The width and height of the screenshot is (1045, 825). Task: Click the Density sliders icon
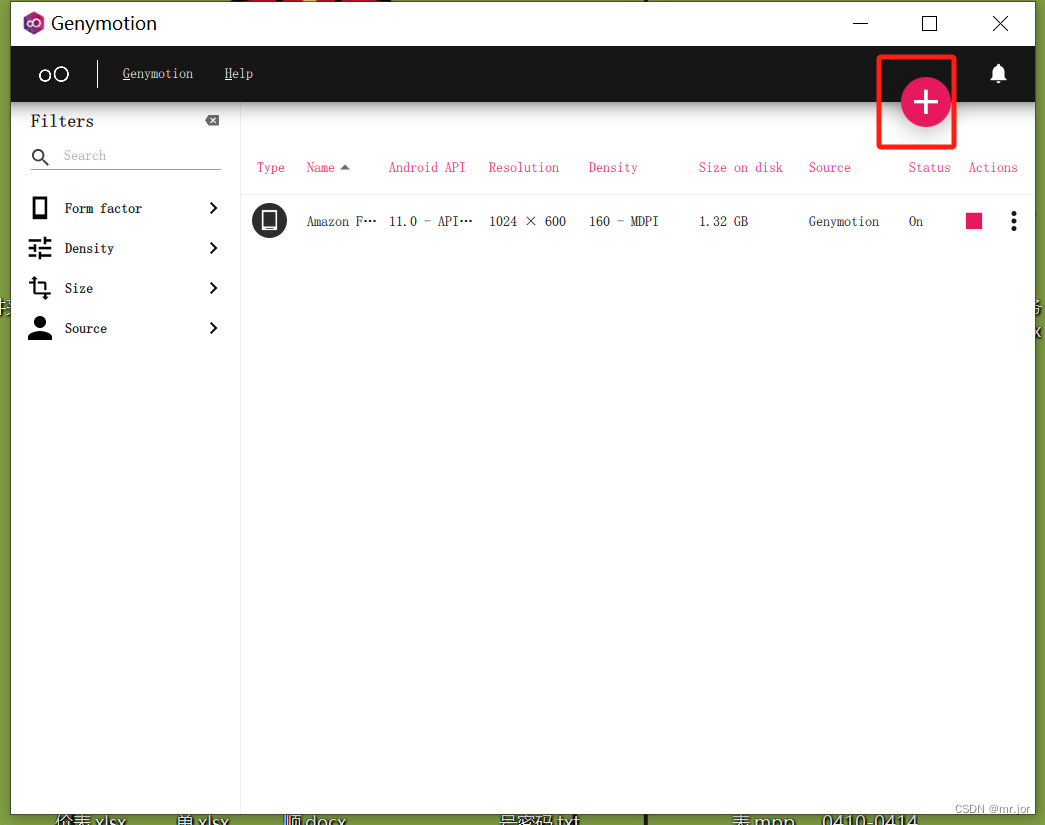pyautogui.click(x=40, y=248)
